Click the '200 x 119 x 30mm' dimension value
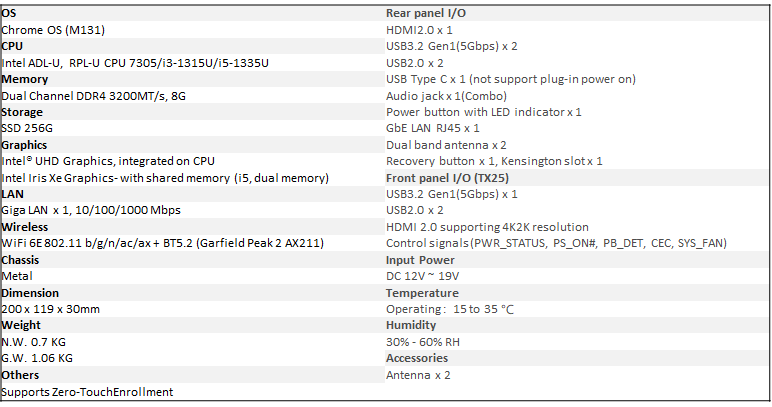Viewport: 772px width, 407px height. pos(51,309)
